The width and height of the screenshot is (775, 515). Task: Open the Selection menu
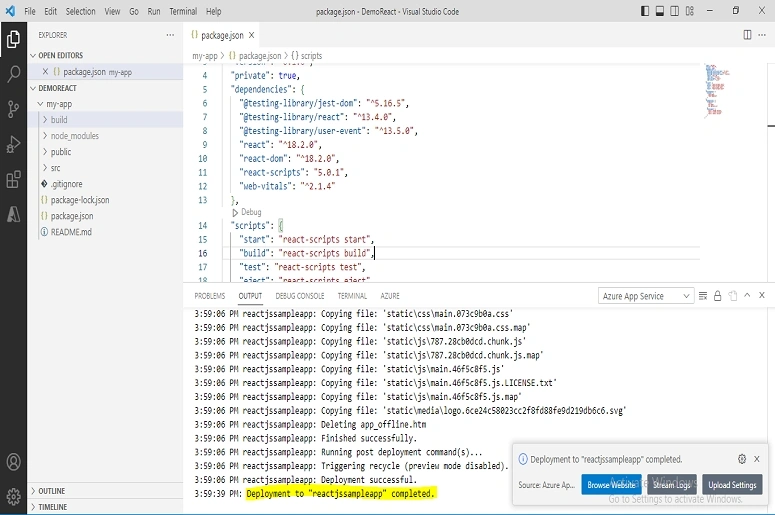tap(81, 11)
